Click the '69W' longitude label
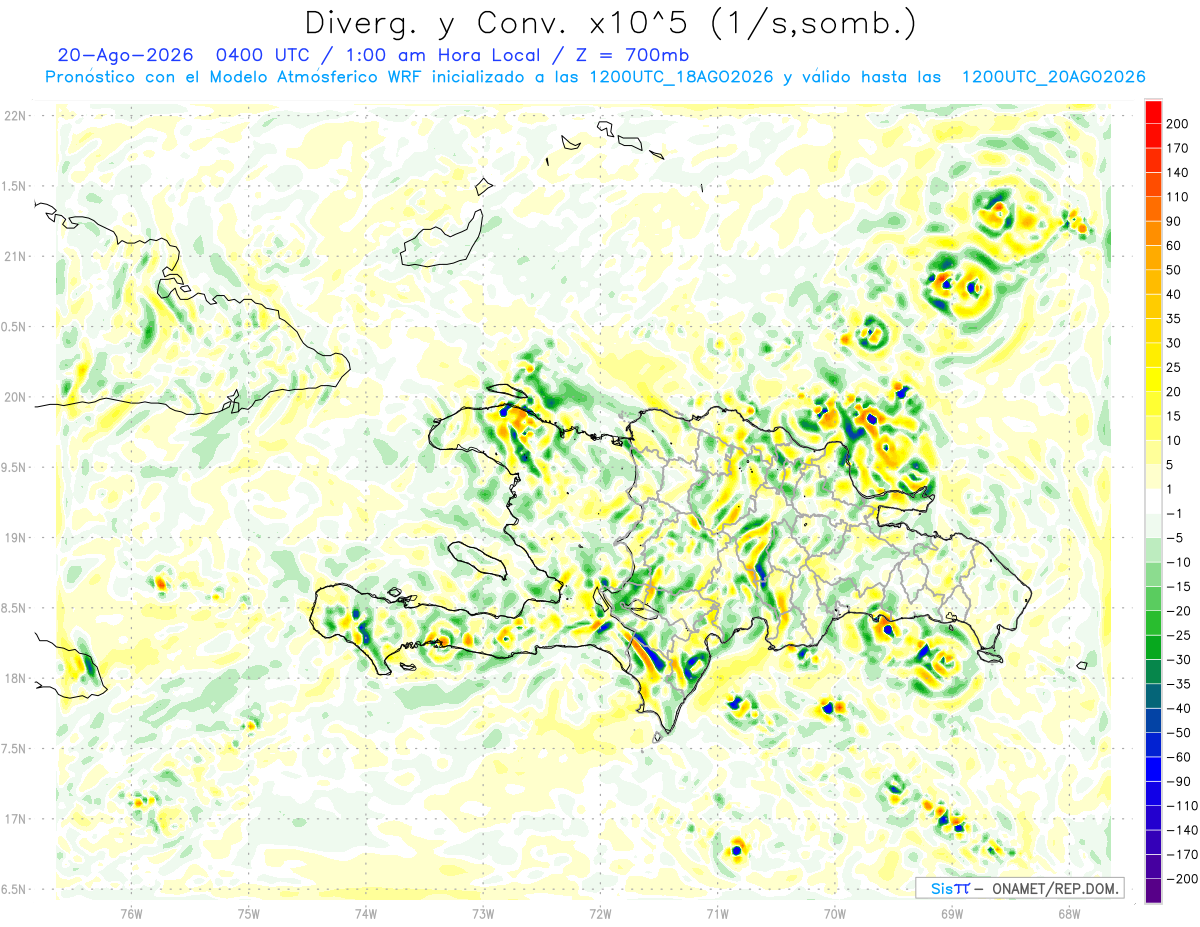Viewport: 1200px width, 927px height. pyautogui.click(x=952, y=913)
